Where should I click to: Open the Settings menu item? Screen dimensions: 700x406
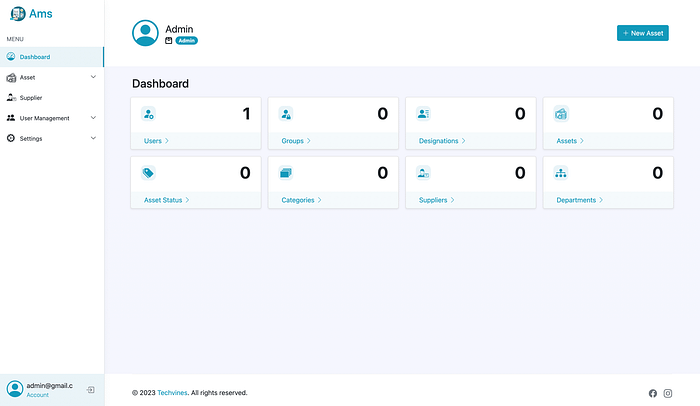pos(52,138)
